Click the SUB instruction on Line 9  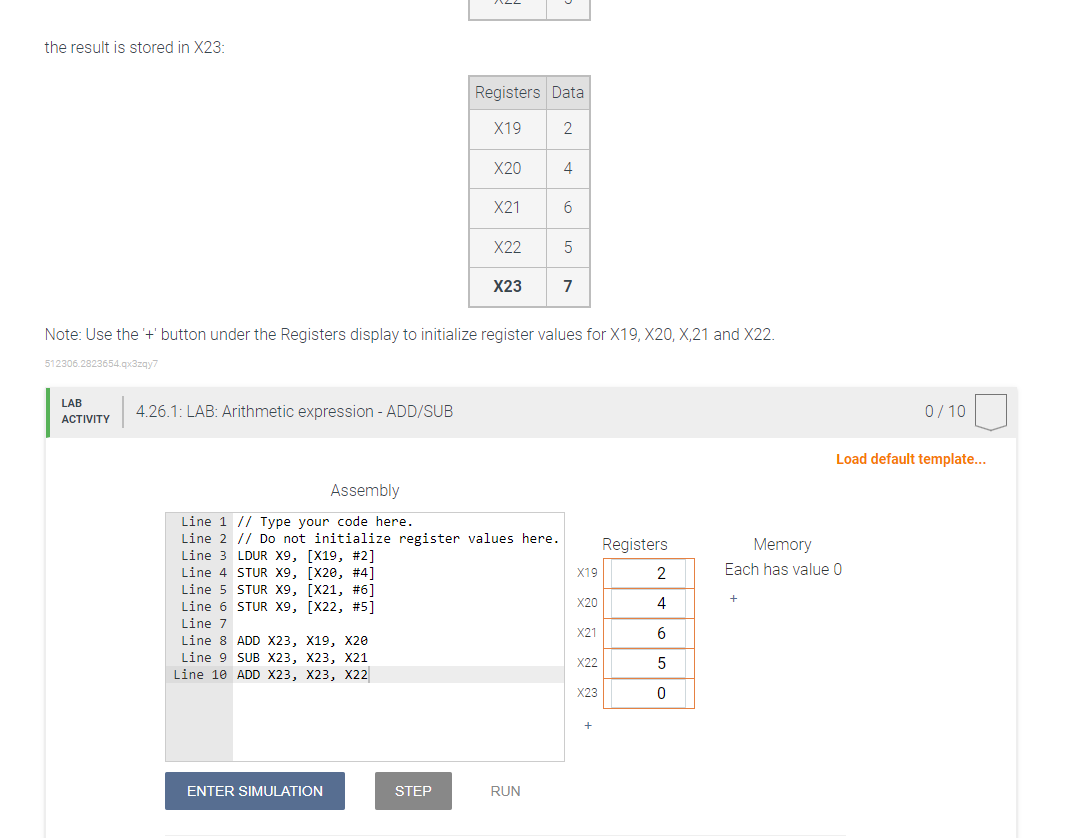tap(249, 657)
